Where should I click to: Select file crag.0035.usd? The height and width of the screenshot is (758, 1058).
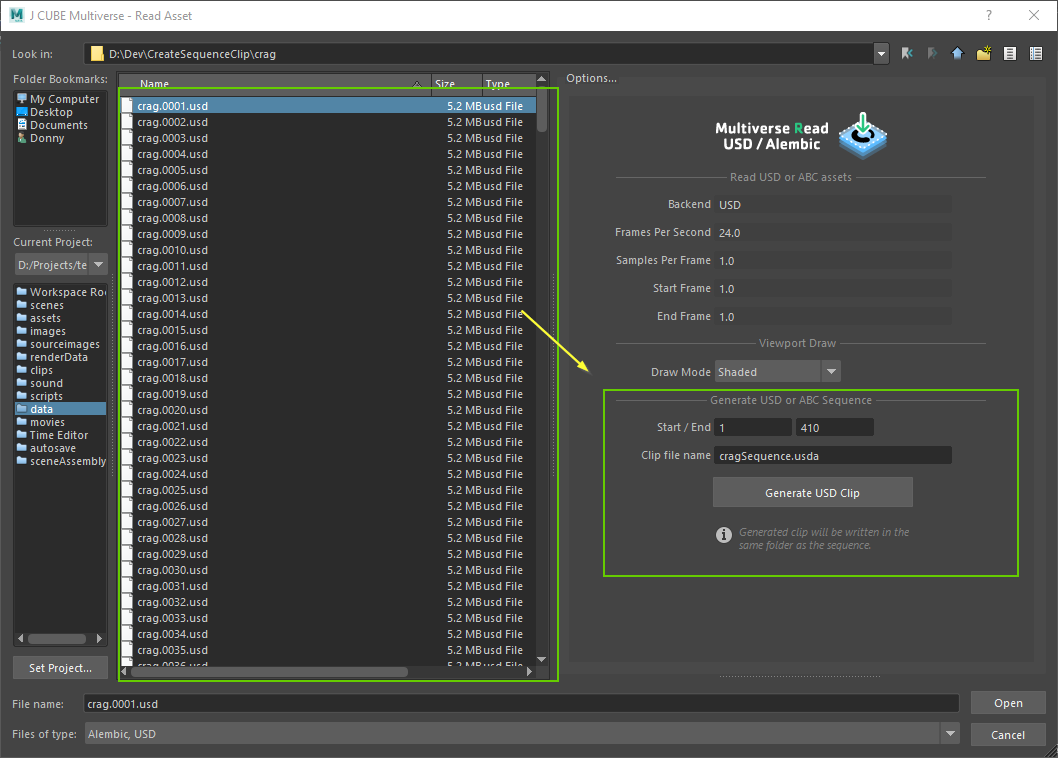tap(329, 650)
